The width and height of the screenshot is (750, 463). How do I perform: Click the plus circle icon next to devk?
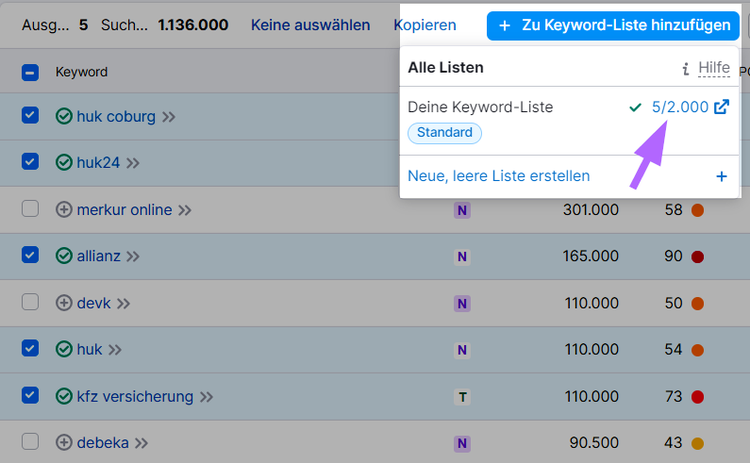[x=64, y=303]
